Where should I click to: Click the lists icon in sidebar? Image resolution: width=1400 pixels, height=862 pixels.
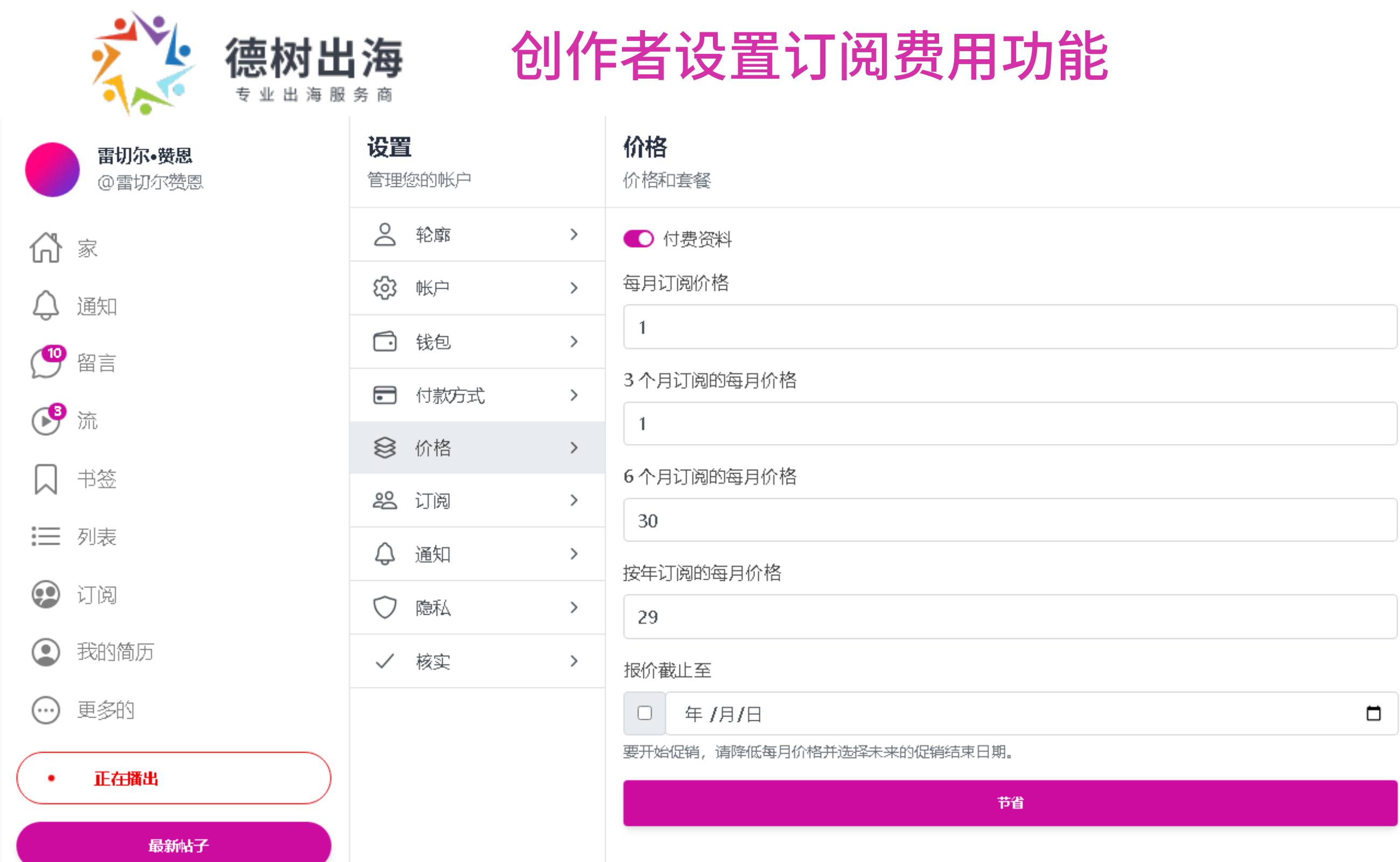(46, 537)
